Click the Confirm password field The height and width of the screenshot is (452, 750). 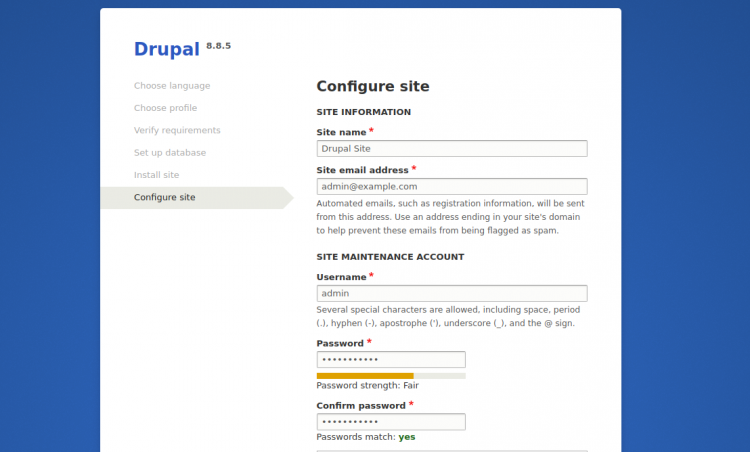[x=391, y=422]
